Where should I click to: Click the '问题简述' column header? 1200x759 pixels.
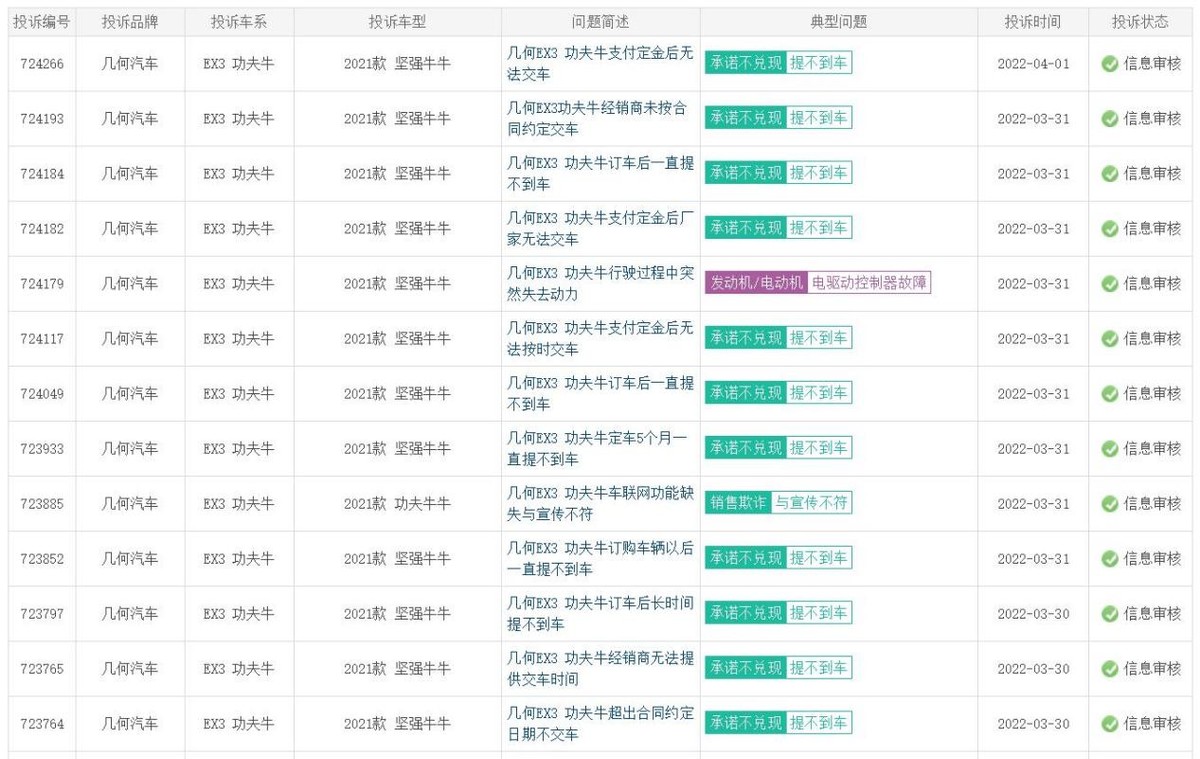coord(600,22)
